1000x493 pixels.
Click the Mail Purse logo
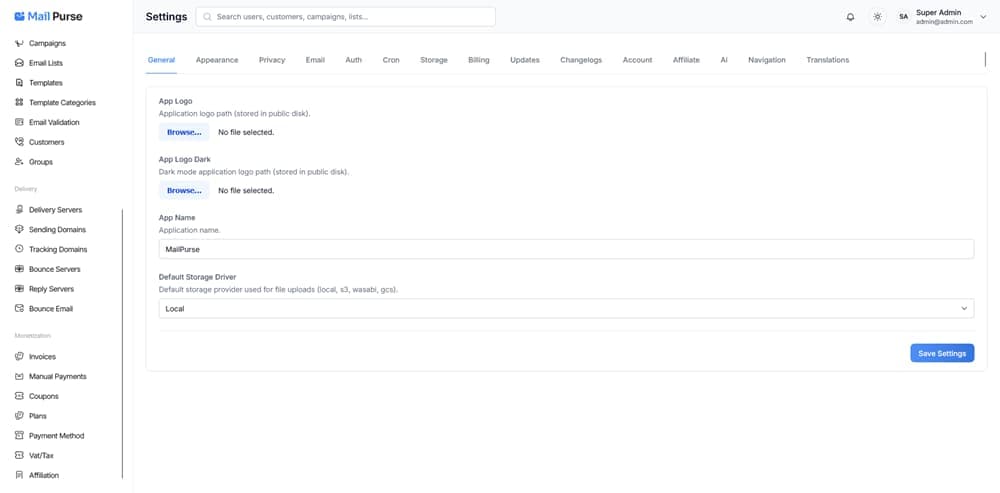48,16
